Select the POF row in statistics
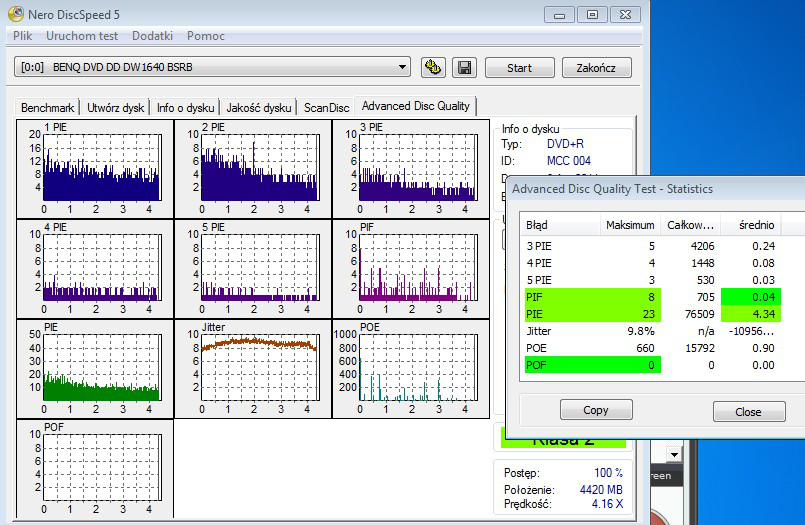 651,365
